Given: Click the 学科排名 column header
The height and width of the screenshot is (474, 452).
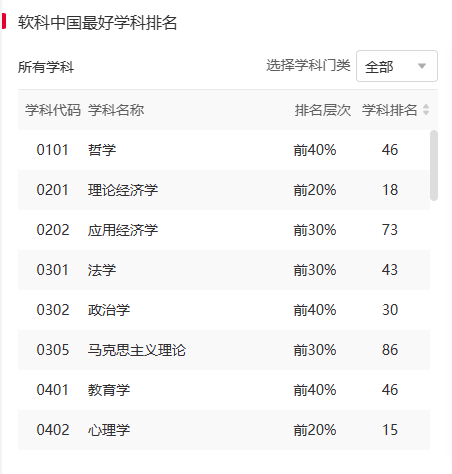Looking at the screenshot, I should 390,110.
